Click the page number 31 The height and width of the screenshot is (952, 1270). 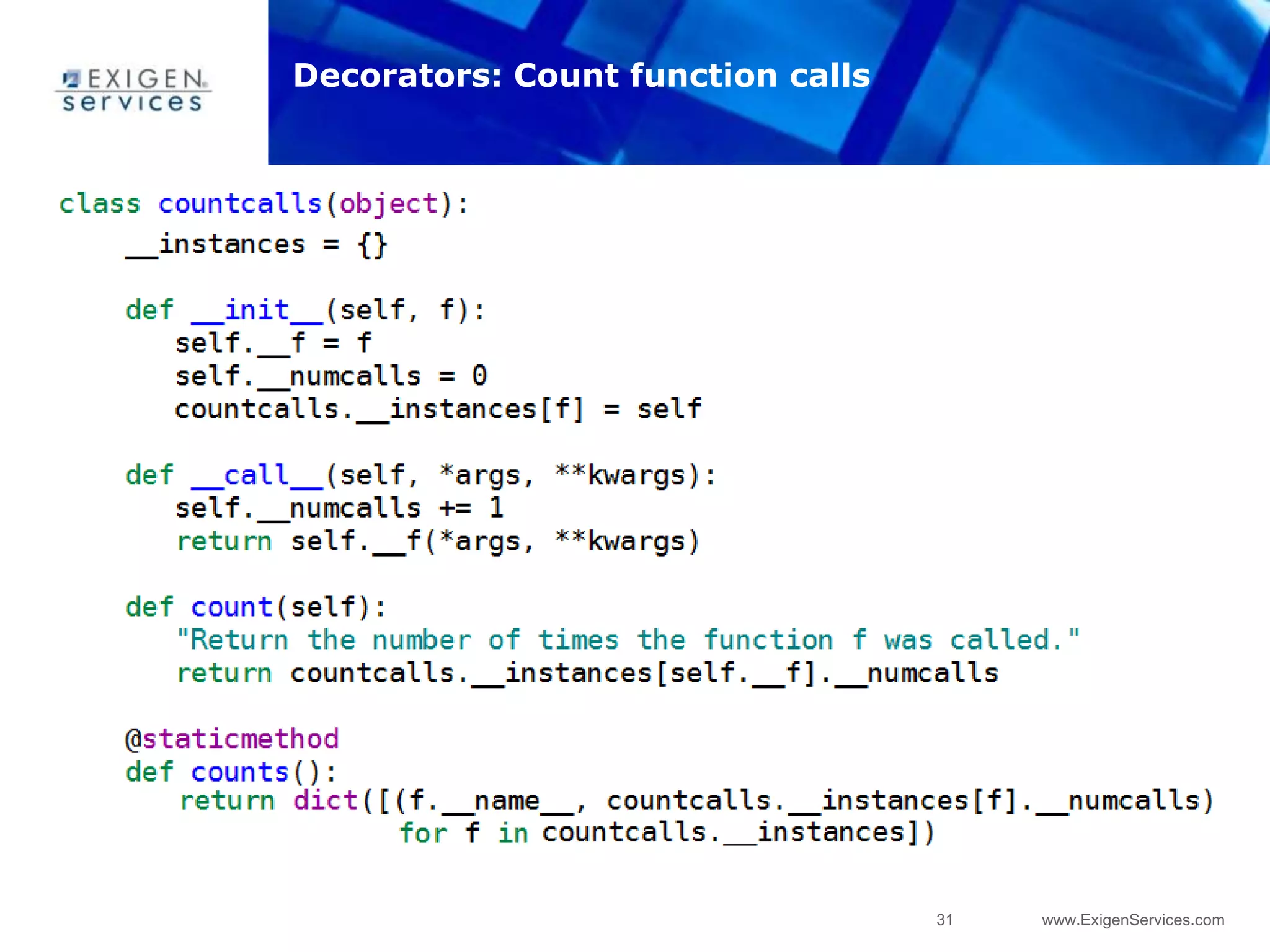pos(944,920)
